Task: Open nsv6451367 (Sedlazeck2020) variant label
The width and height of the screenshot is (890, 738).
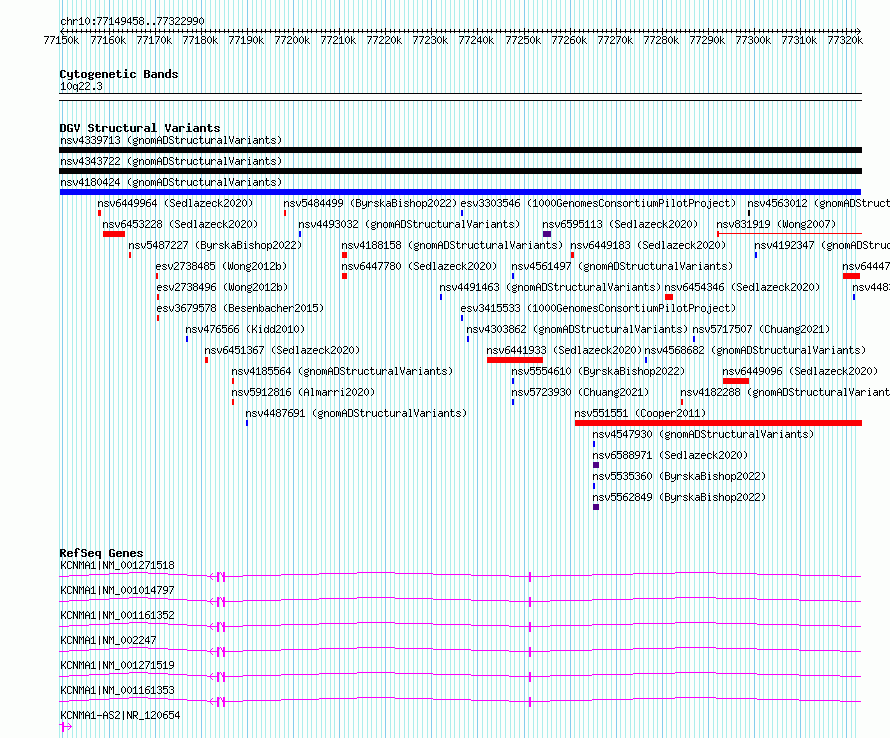Action: [282, 350]
